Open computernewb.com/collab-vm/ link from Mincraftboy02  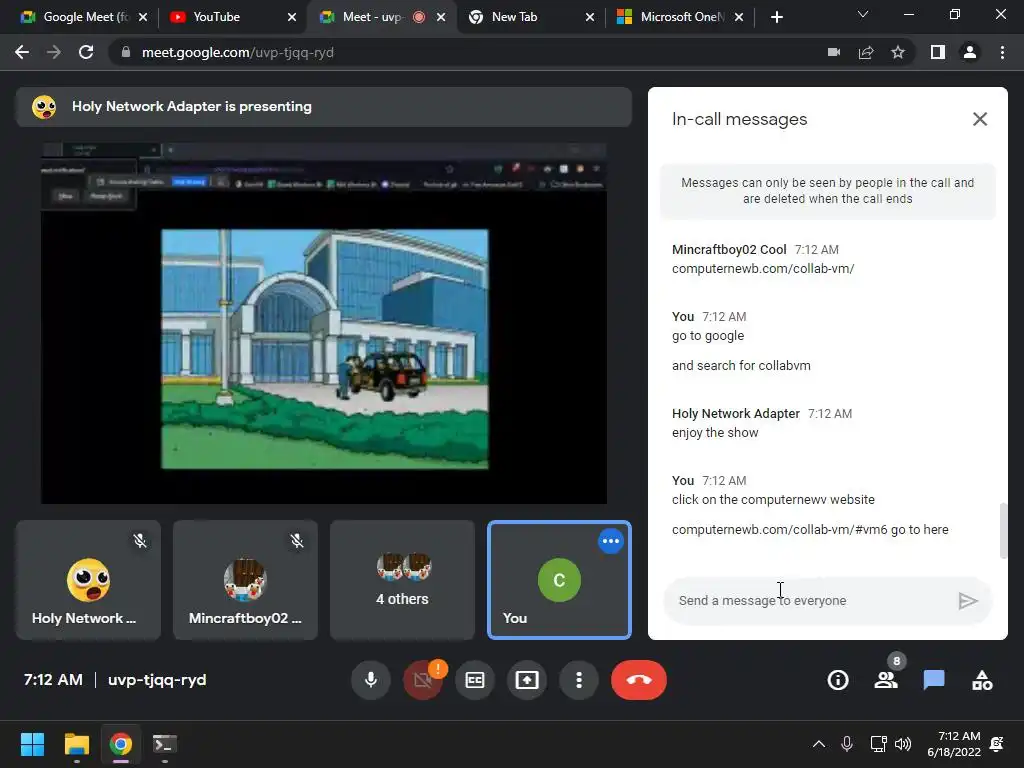click(x=763, y=268)
